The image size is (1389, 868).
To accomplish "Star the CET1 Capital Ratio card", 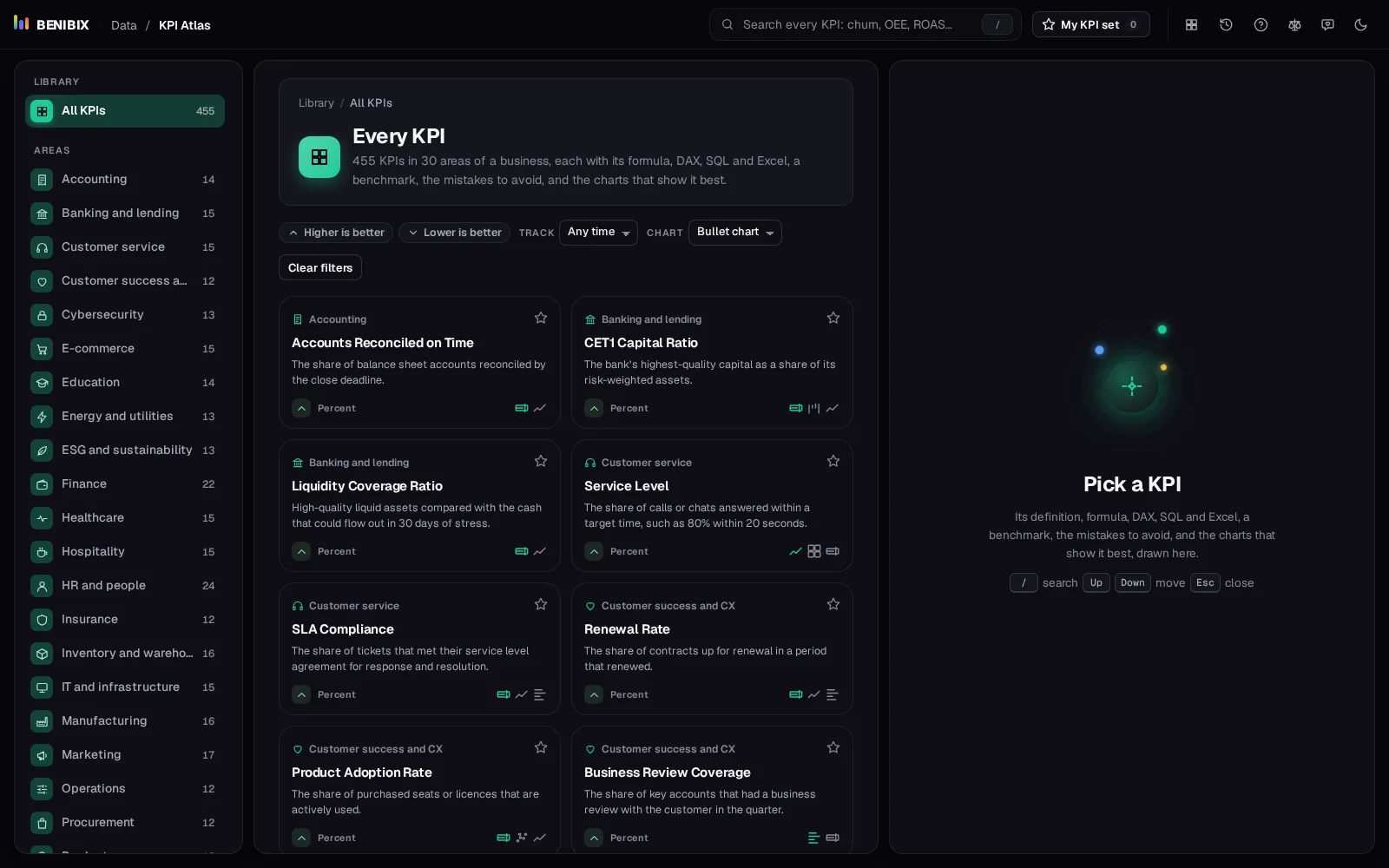I will pos(833,319).
